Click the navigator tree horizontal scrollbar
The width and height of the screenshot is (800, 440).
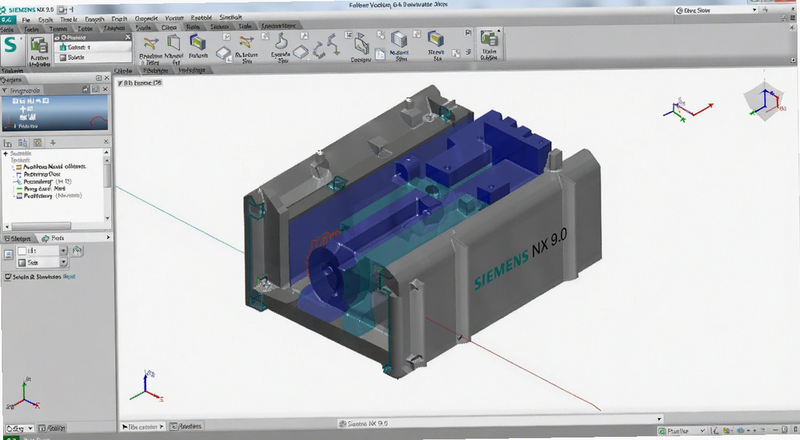[x=41, y=226]
